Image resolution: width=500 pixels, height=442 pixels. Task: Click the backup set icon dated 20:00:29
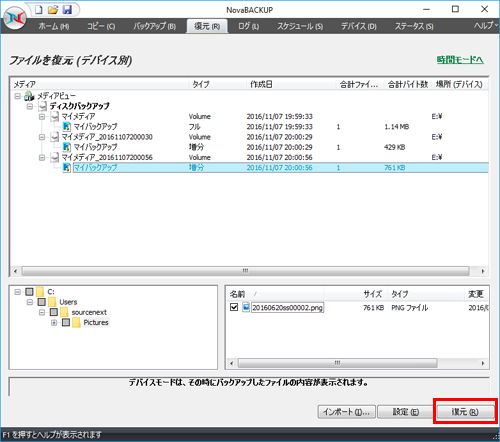pyautogui.click(x=67, y=147)
